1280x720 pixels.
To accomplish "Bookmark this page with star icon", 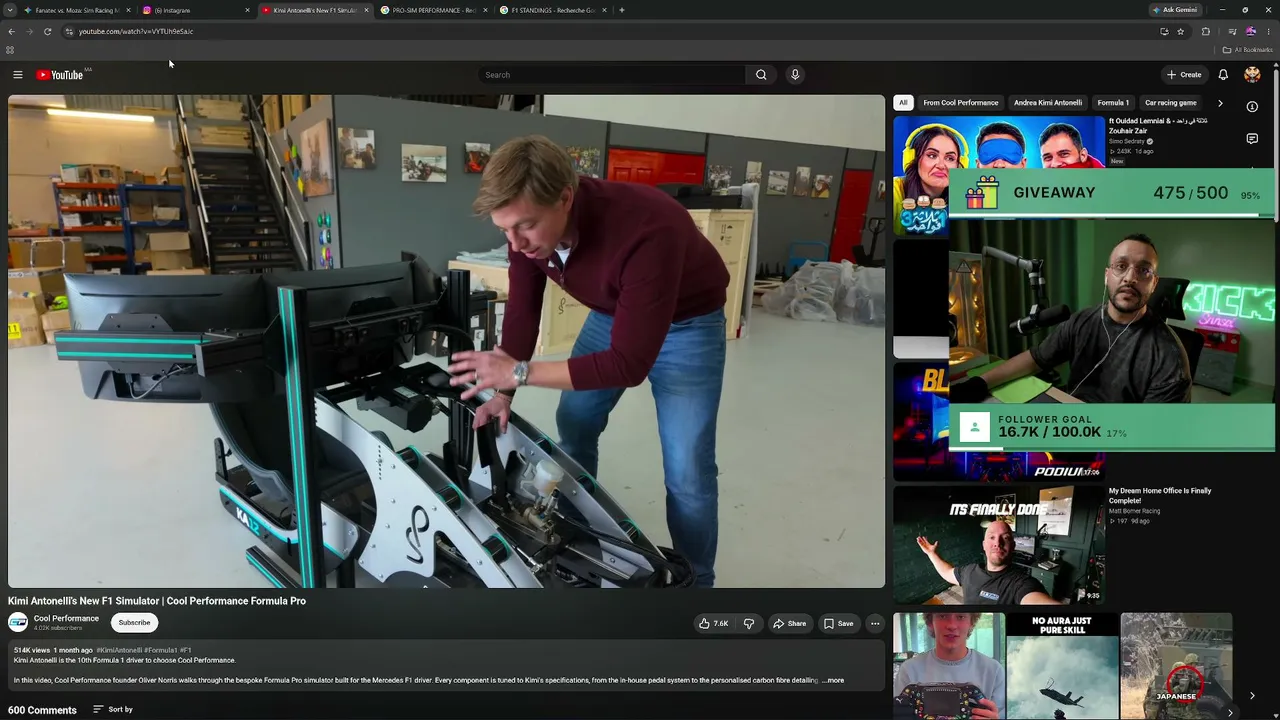I will 1181,31.
